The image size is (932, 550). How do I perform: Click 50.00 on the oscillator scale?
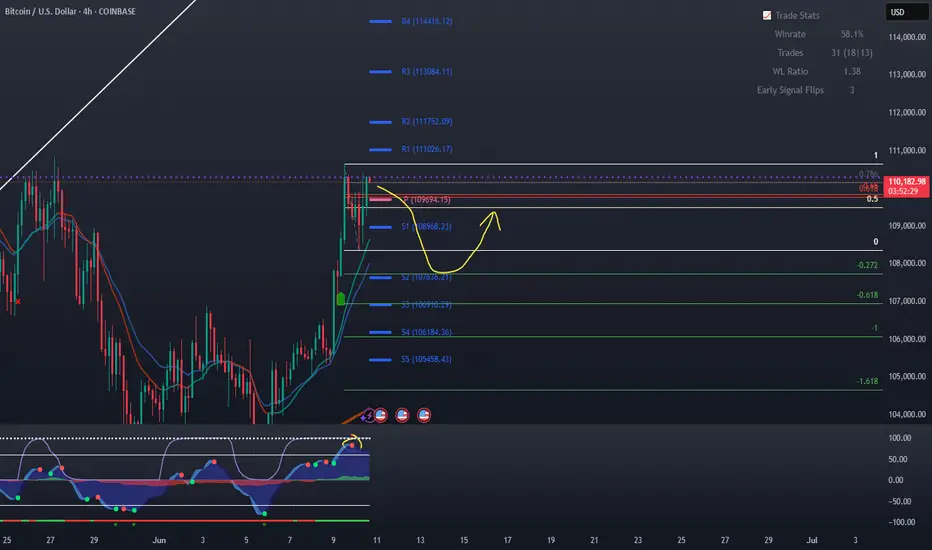tap(899, 460)
